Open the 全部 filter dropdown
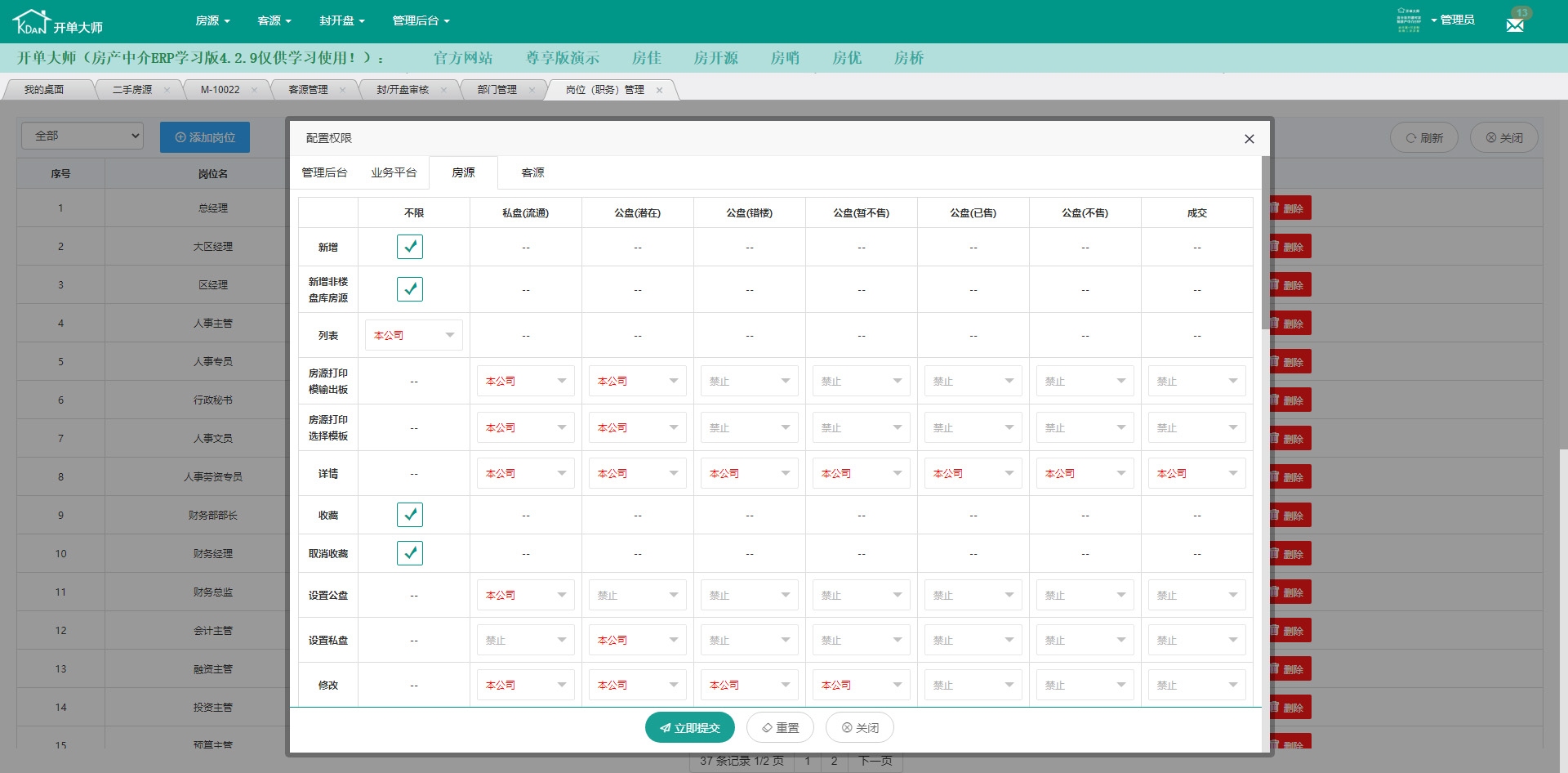1568x773 pixels. [x=82, y=136]
